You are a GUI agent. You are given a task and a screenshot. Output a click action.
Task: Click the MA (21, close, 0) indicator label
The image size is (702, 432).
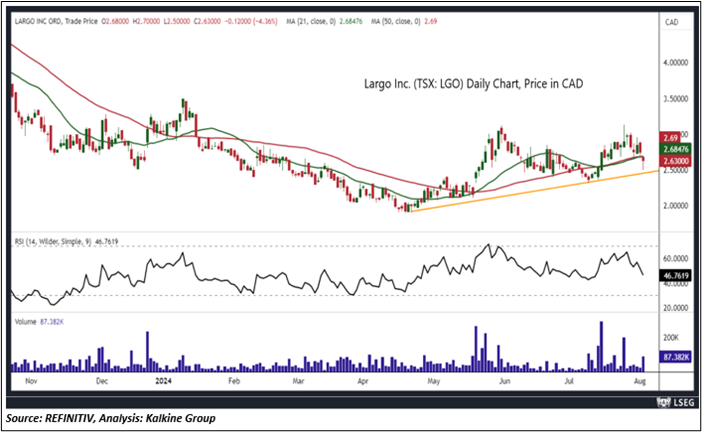coord(311,21)
